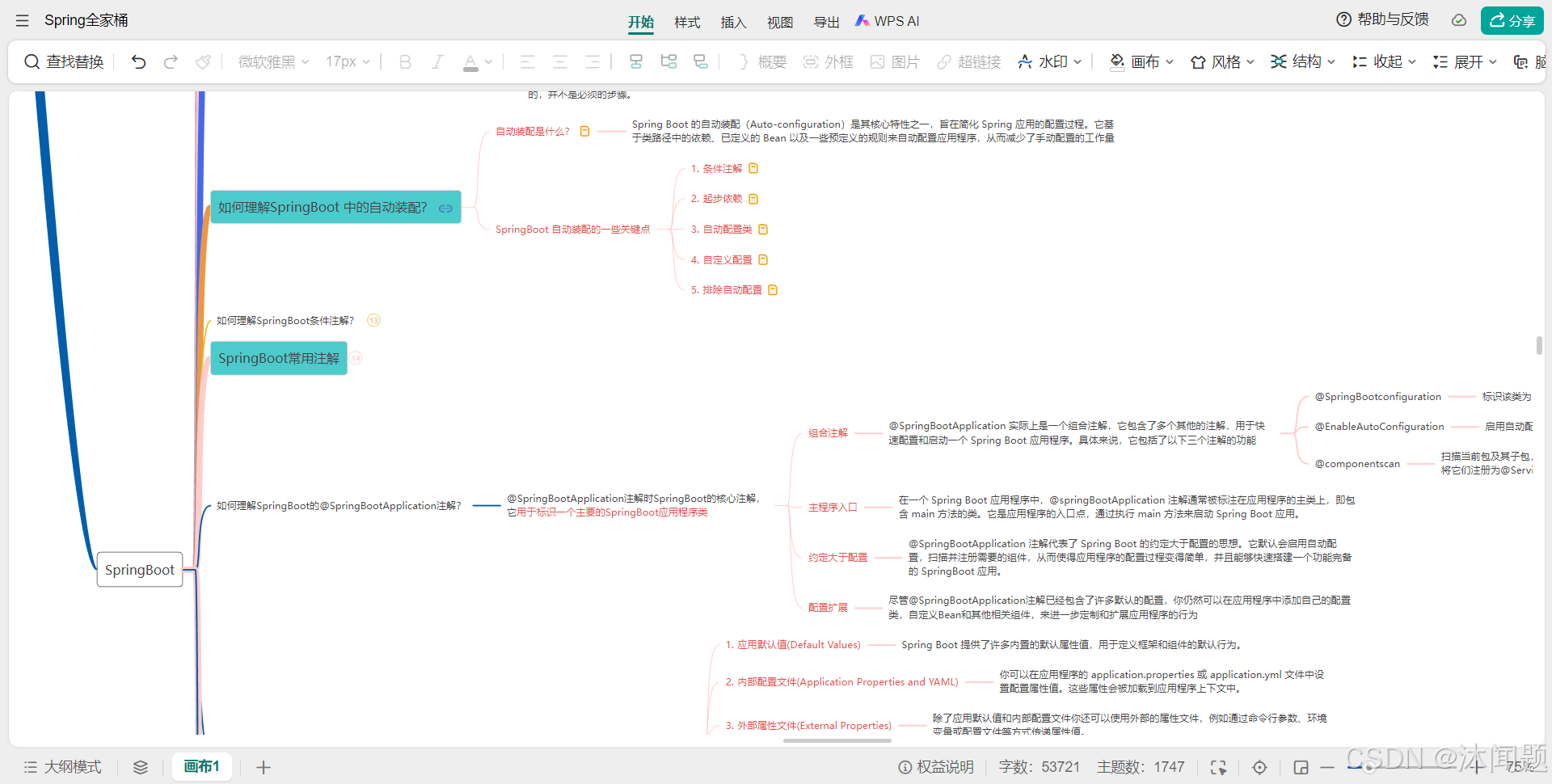Select node 如何理解SpringBoot 中的自动装配?

pos(335,207)
